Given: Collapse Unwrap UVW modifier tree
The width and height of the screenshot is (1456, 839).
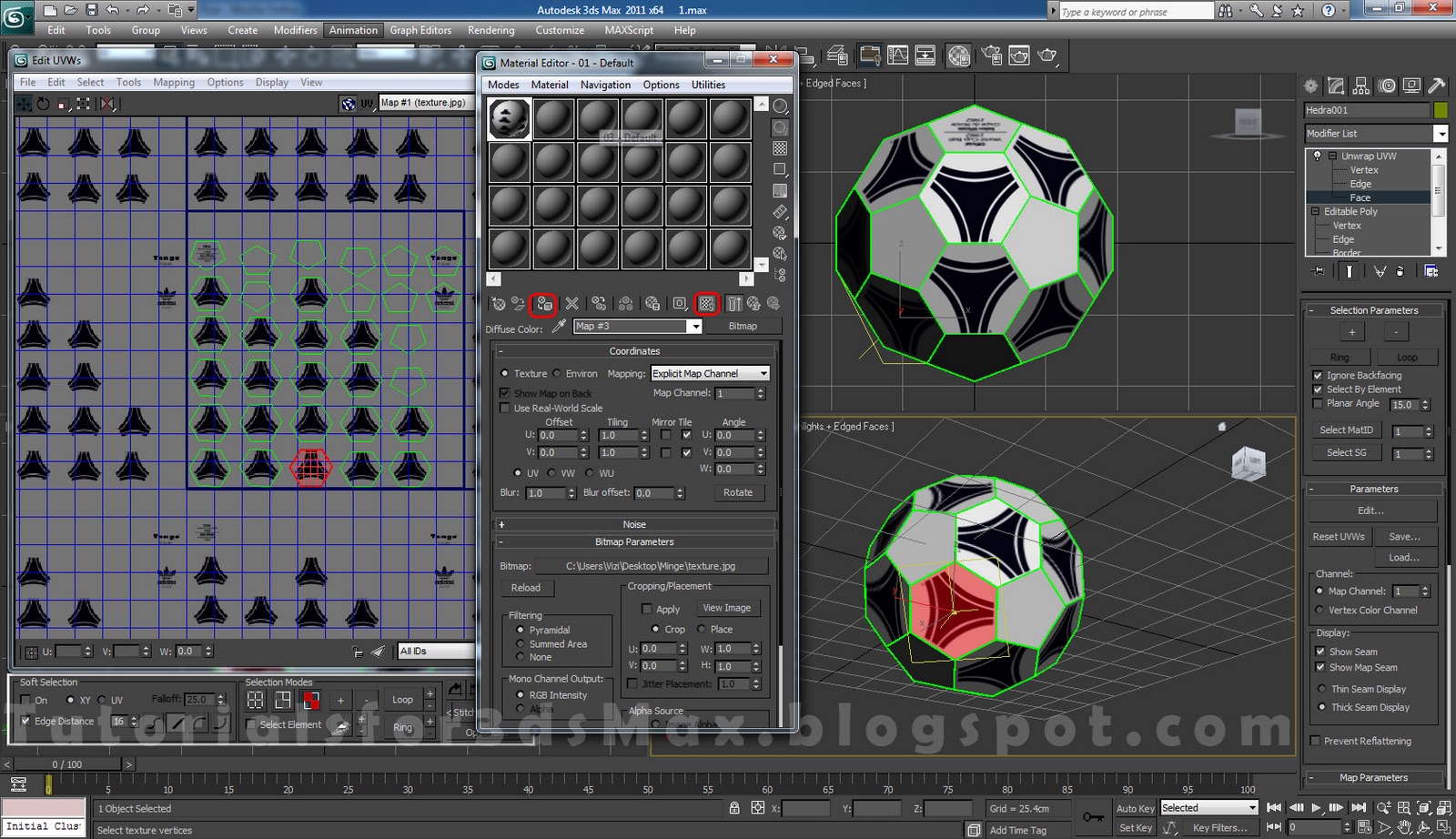Looking at the screenshot, I should tap(1330, 156).
